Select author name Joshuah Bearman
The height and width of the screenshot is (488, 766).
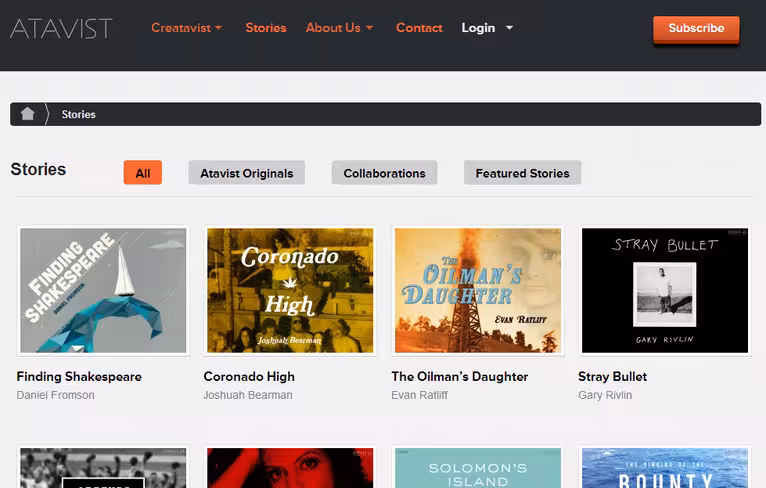click(x=248, y=395)
